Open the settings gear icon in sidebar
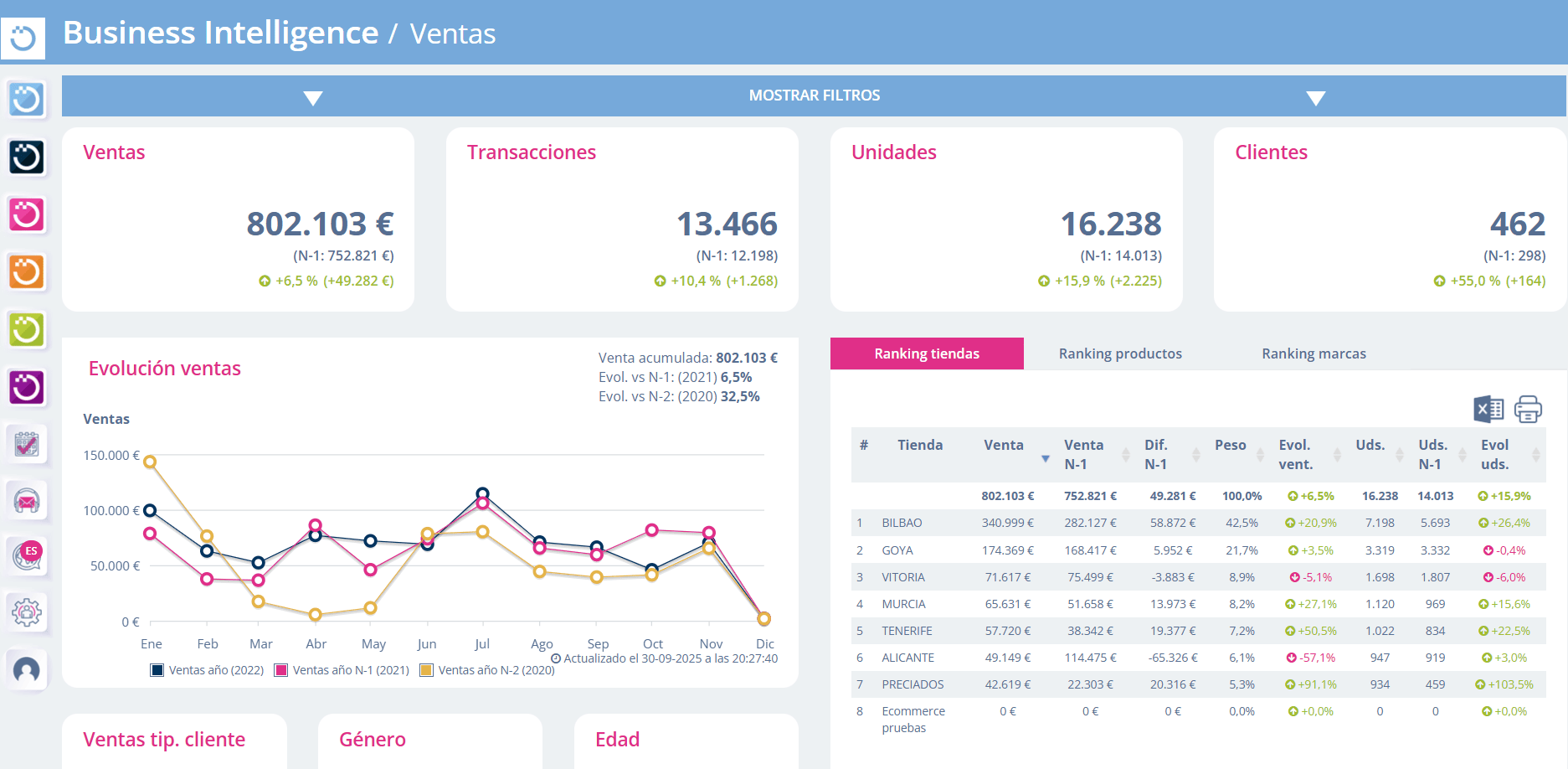 [27, 612]
